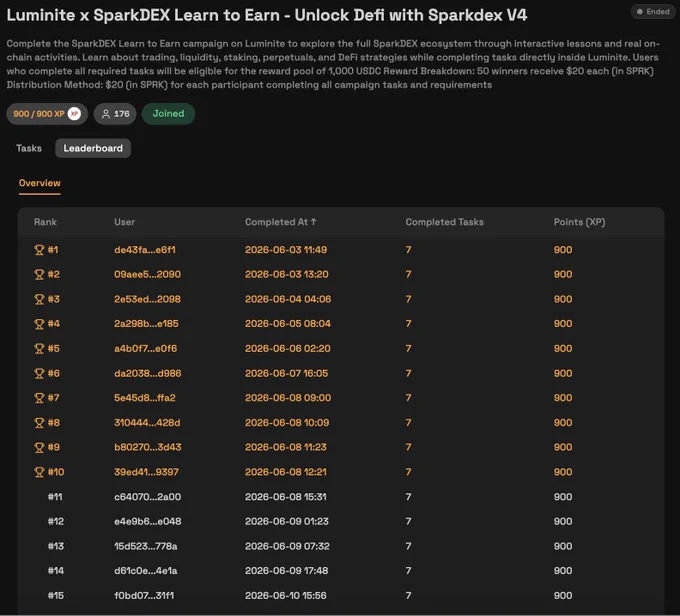680x616 pixels.
Task: Click timestamp 2026-06-03 11:49
Action: (x=286, y=250)
